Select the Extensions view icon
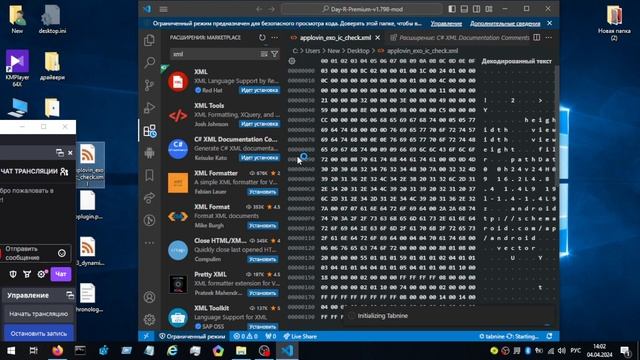Viewport: 640px width, 360px height. coord(149,131)
